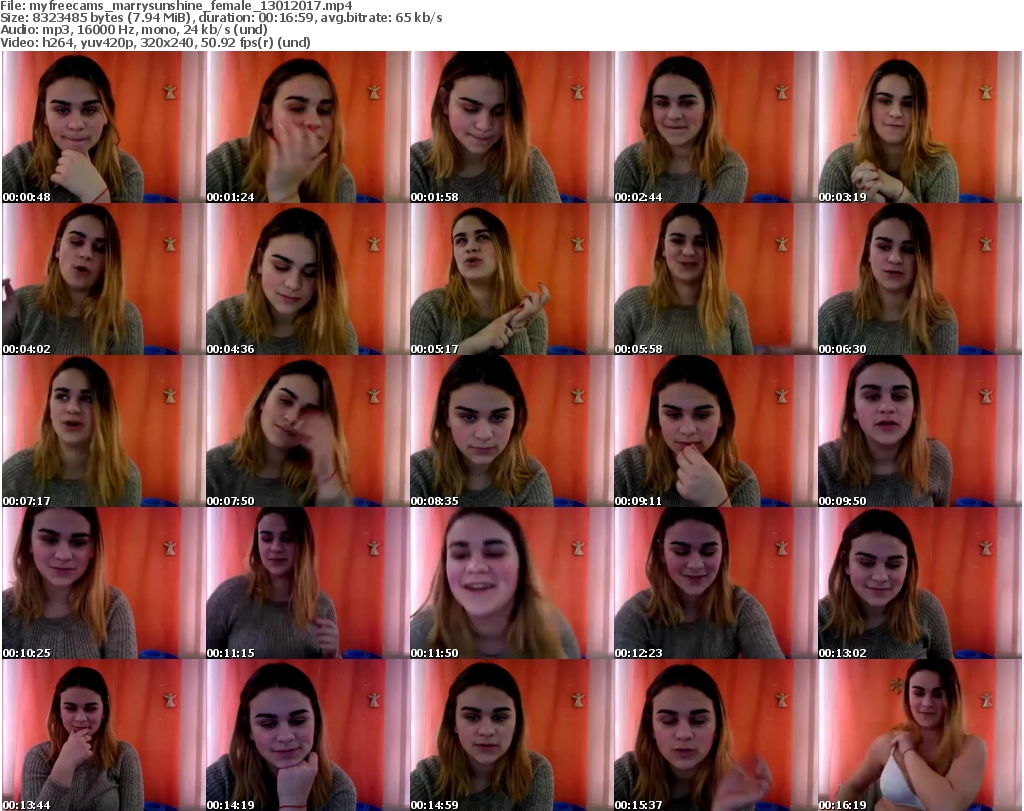Viewport: 1024px width, 811px height.
Task: Choose the thumbnail marked 00:06:30
Action: (x=920, y=279)
